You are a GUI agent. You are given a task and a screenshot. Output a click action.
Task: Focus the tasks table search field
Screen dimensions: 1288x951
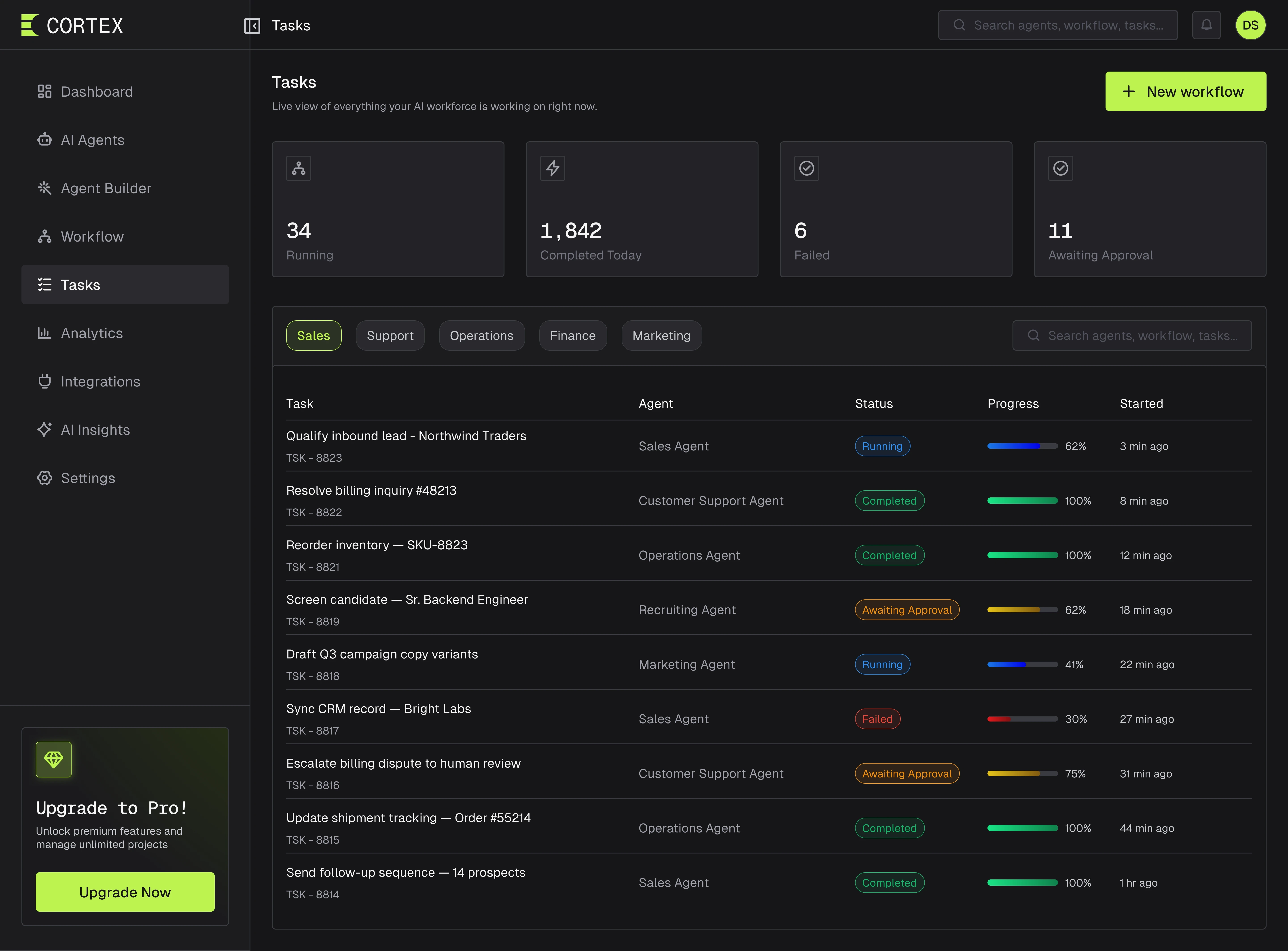(x=1132, y=336)
